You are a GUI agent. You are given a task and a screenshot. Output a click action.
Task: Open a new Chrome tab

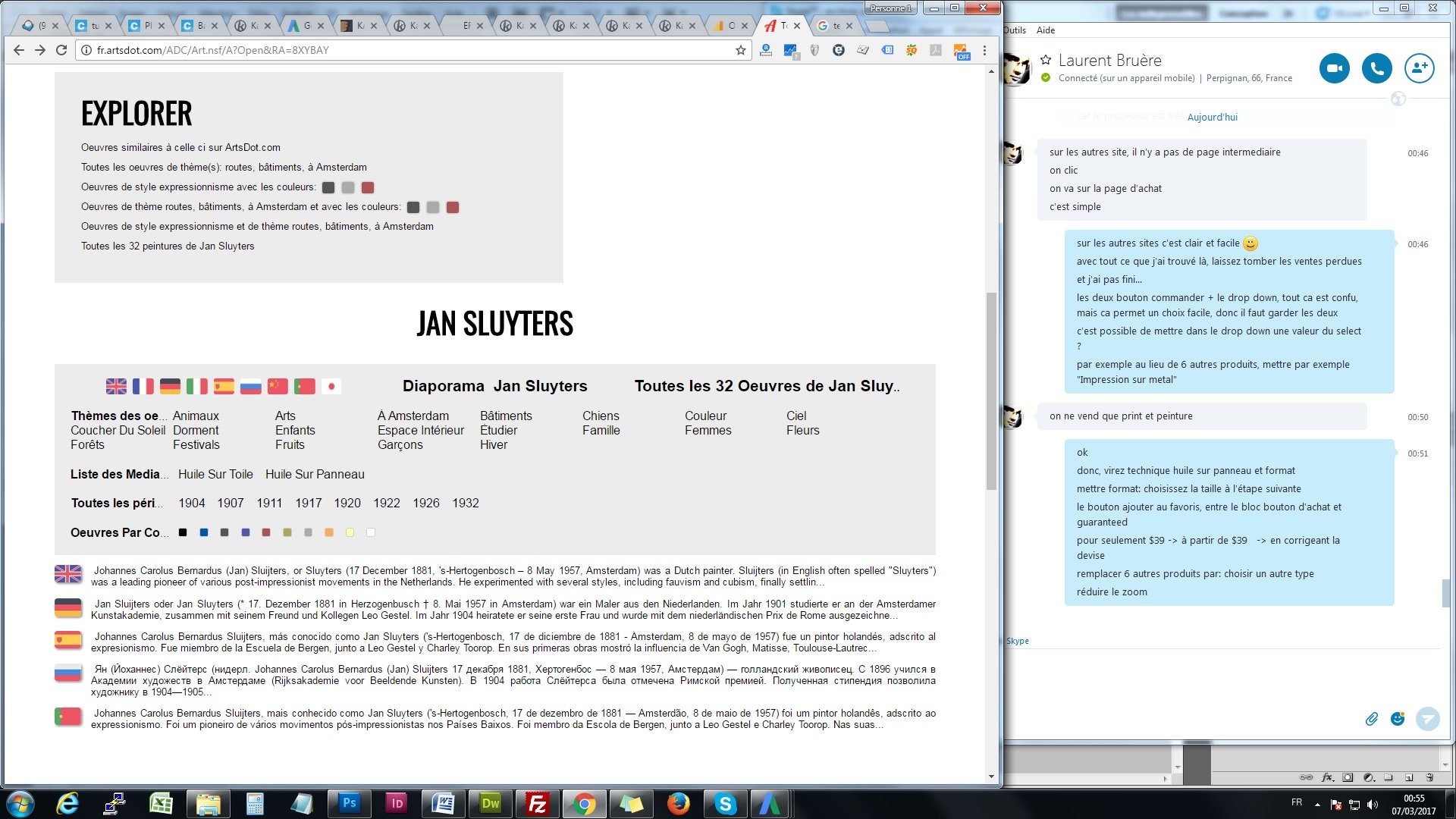tap(877, 27)
